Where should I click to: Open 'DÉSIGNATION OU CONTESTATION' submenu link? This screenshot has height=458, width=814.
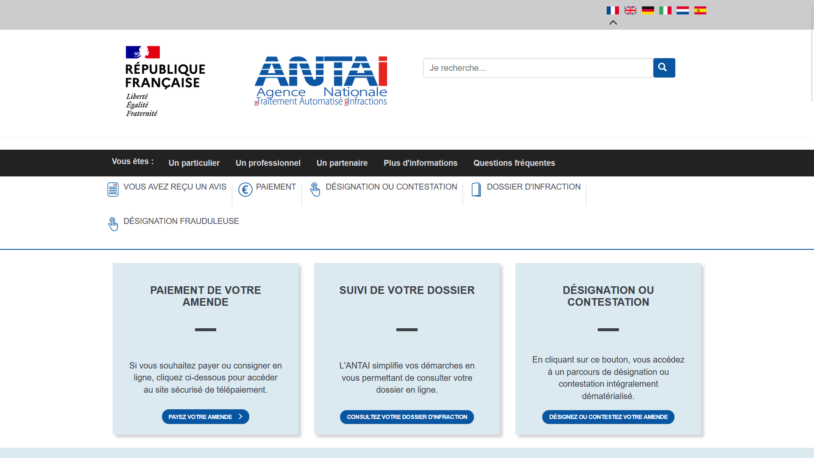coord(391,187)
